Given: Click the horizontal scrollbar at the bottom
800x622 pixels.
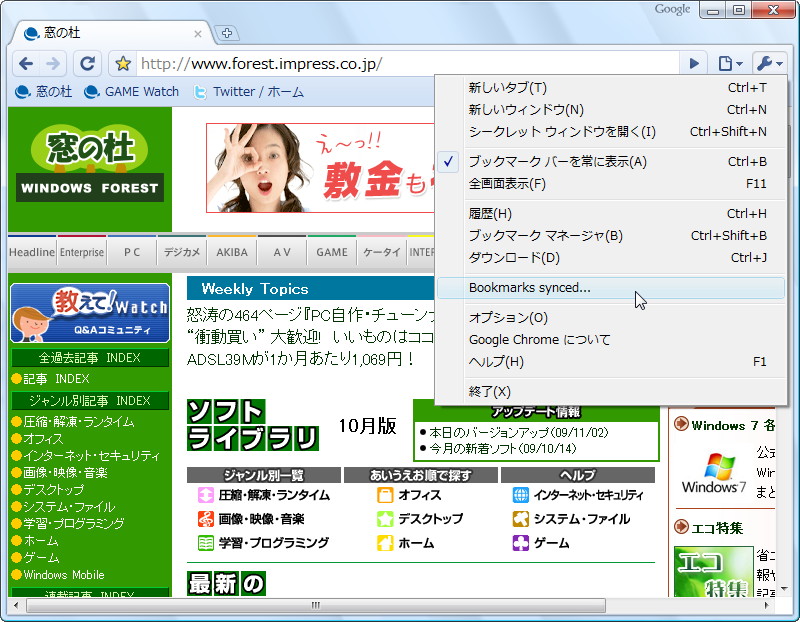Looking at the screenshot, I should [x=314, y=604].
